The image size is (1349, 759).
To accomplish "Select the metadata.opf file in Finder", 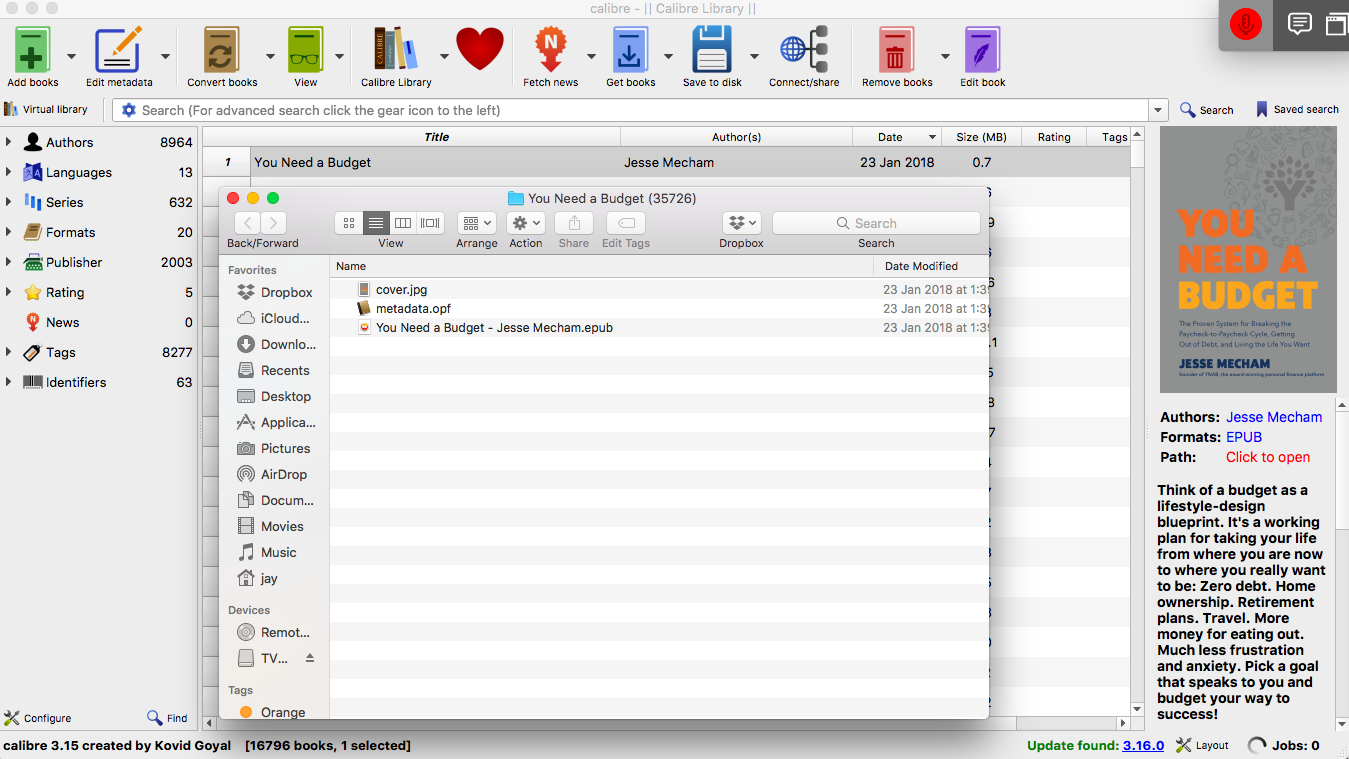I will coord(660,308).
